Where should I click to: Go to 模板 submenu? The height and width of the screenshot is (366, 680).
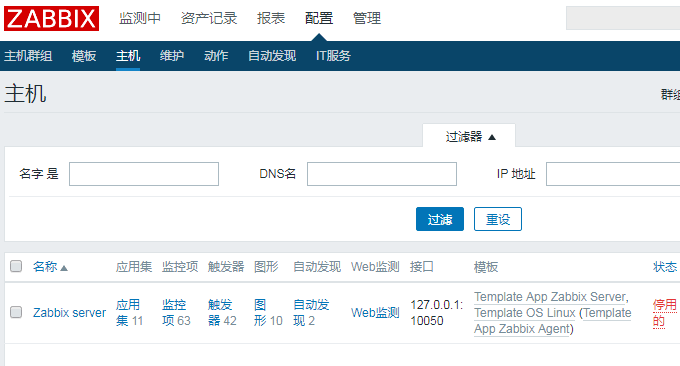tap(84, 56)
